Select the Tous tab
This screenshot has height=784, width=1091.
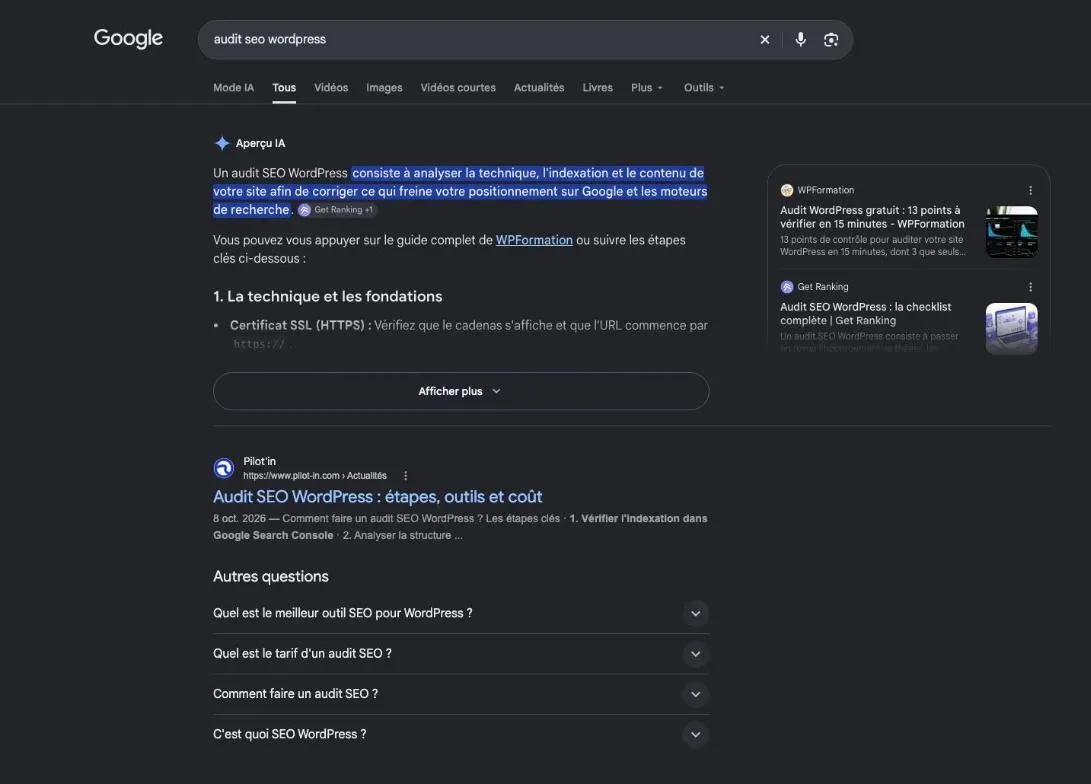(x=284, y=88)
